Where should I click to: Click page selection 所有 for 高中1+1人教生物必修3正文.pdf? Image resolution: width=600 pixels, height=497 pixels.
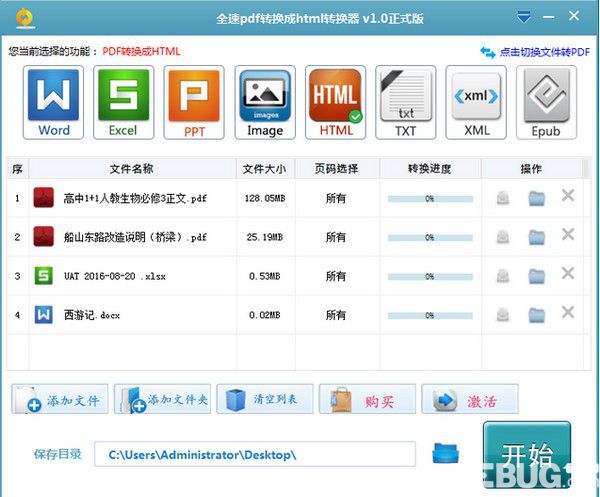tap(336, 198)
